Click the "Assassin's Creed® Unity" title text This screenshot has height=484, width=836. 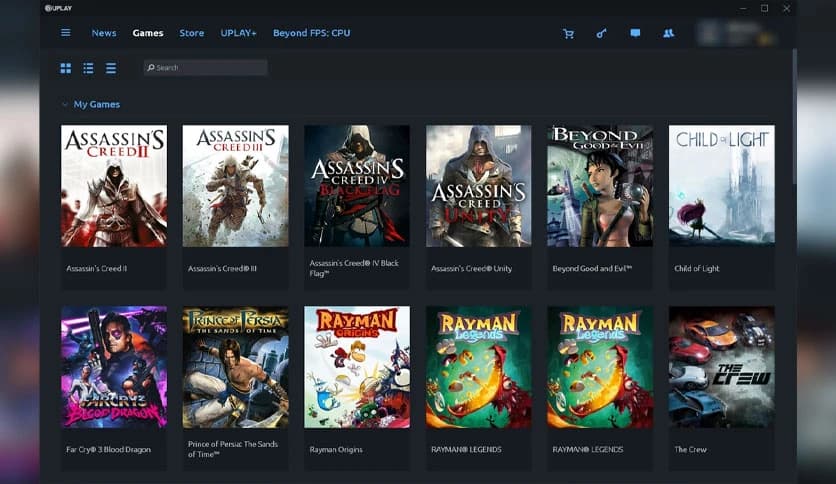click(471, 269)
